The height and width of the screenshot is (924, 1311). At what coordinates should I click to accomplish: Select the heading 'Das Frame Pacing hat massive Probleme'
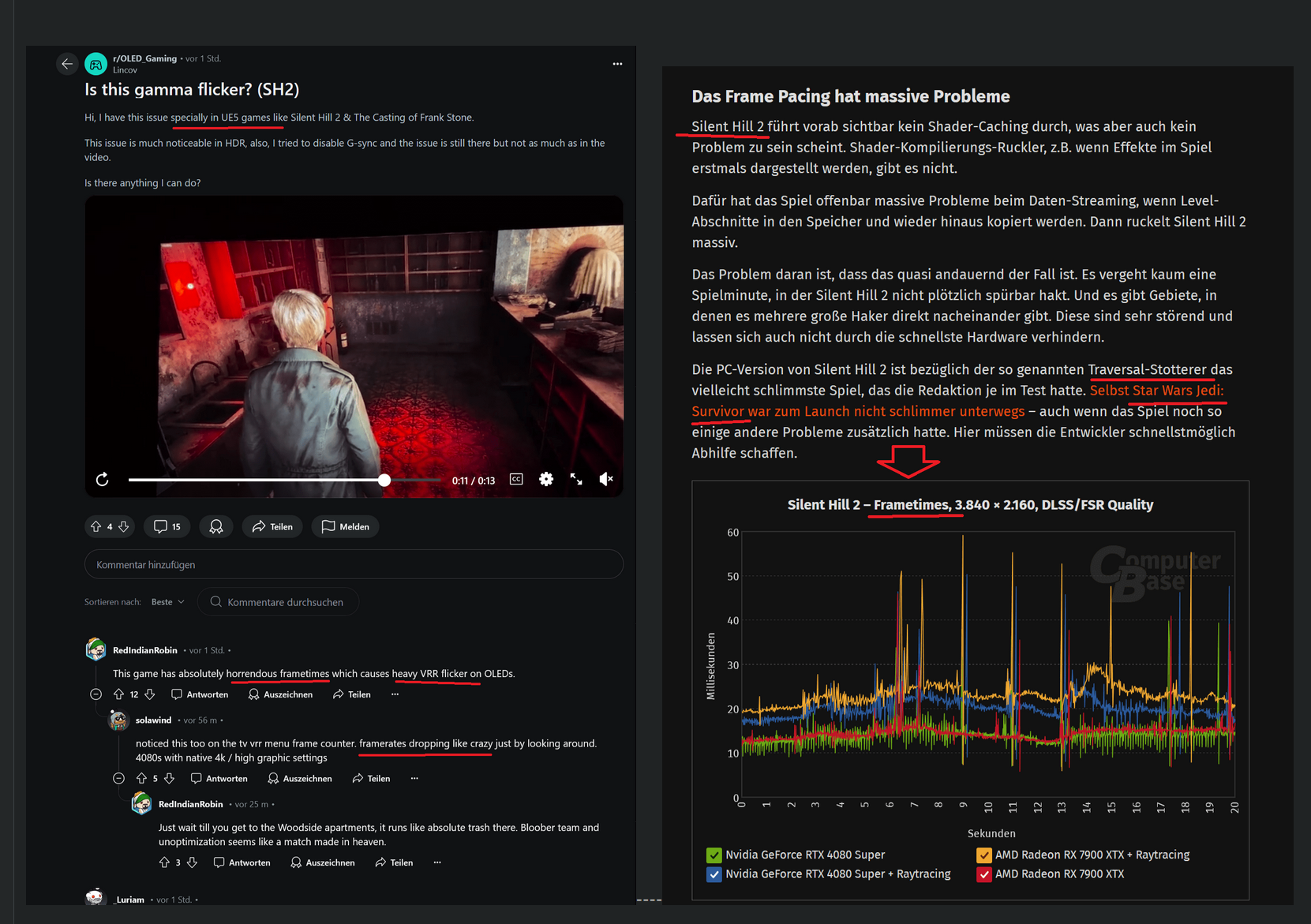tap(851, 96)
